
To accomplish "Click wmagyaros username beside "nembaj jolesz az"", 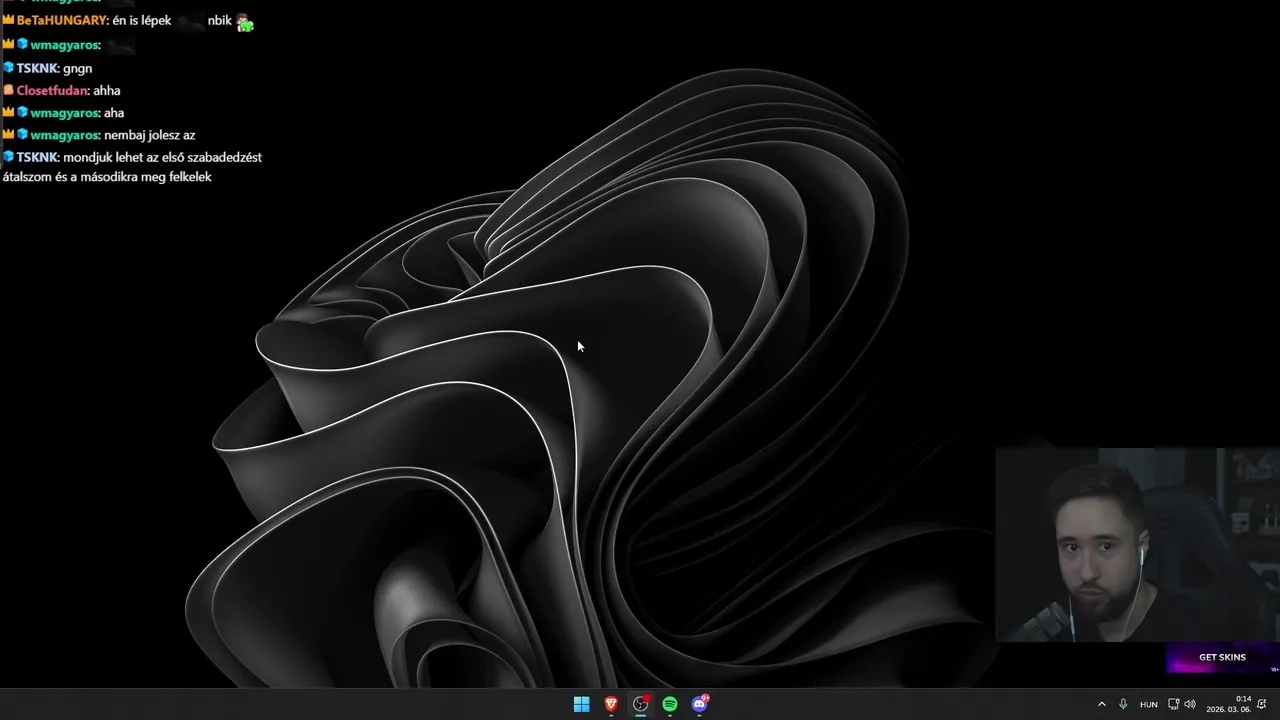I will coord(64,135).
